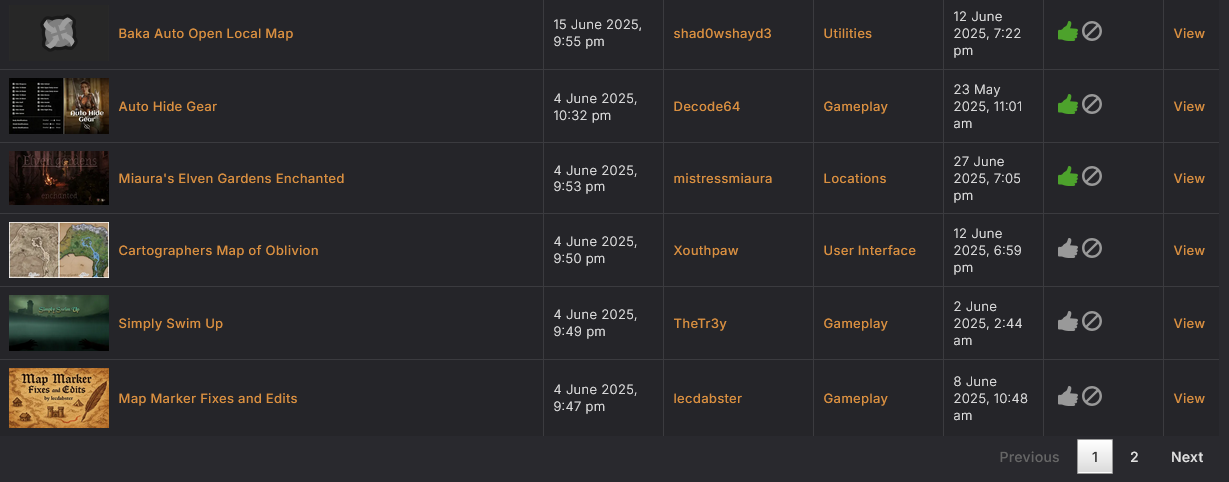Click View for Auto Hide Gear
The image size is (1229, 482).
[x=1189, y=106]
